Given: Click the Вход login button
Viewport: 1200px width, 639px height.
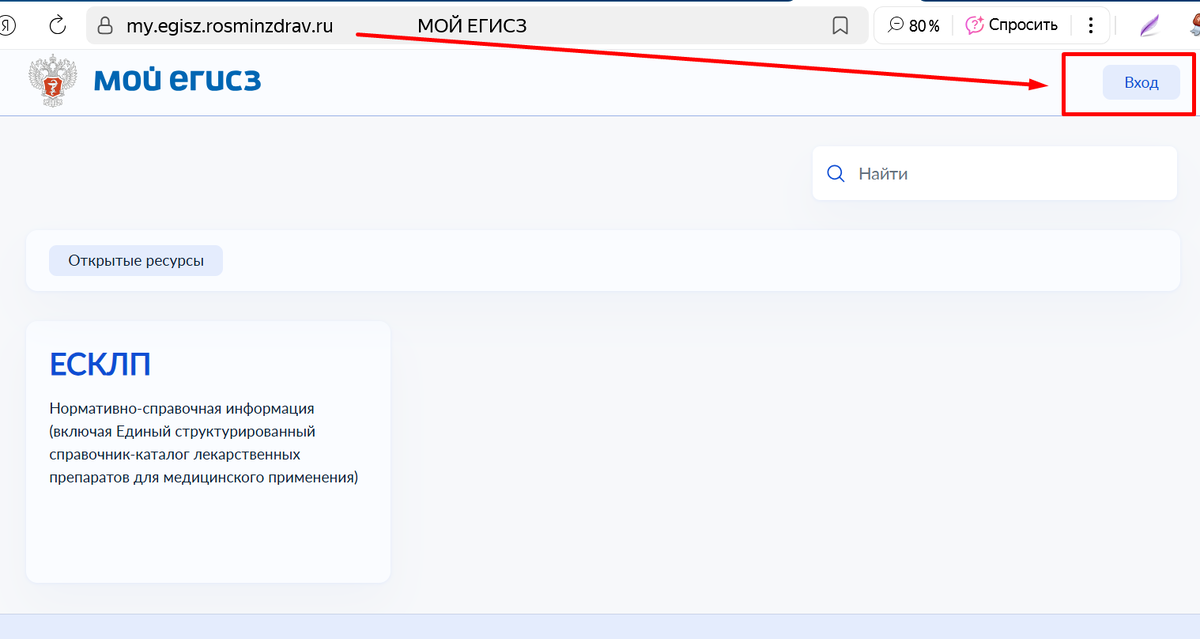Looking at the screenshot, I should point(1141,83).
